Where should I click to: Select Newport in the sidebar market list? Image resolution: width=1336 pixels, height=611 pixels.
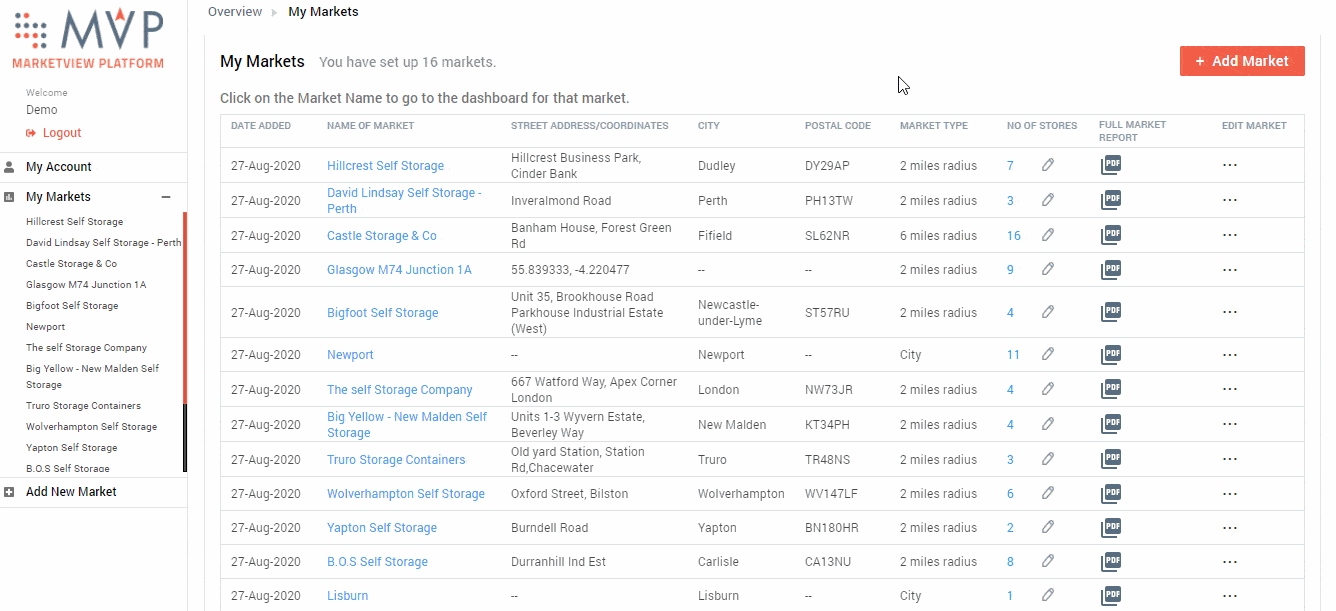tap(46, 327)
